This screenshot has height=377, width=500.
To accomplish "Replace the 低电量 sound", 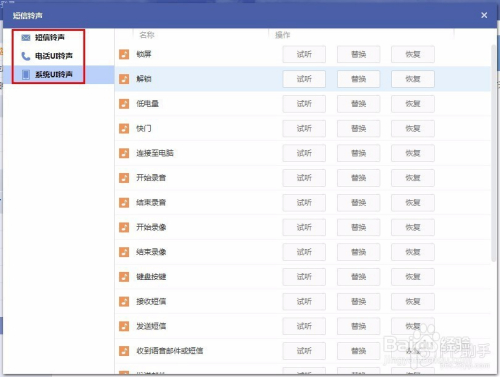I will [359, 104].
